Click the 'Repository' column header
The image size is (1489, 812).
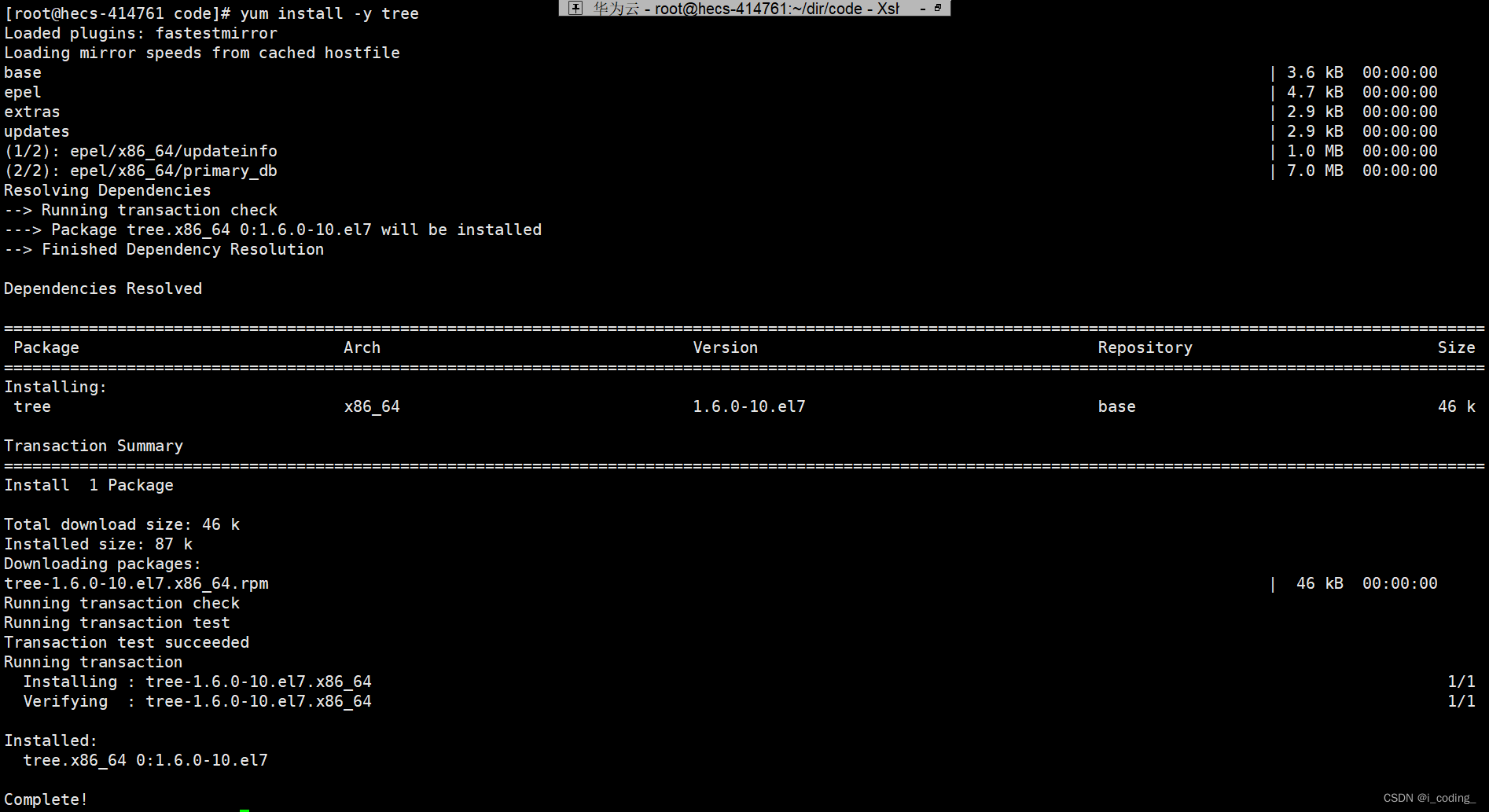(1145, 347)
